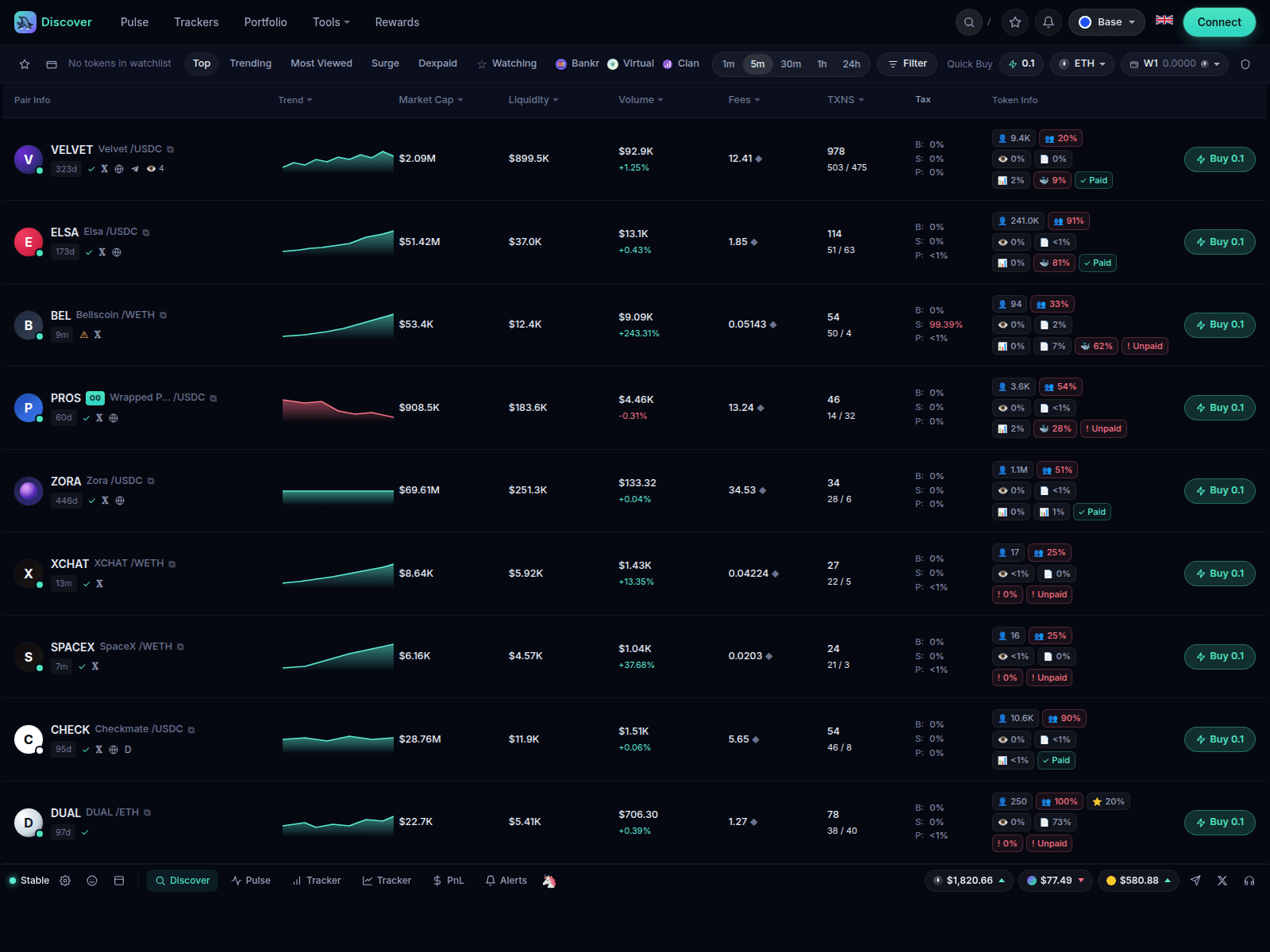Sort by Volume column
This screenshot has height=952, width=1270.
pyautogui.click(x=641, y=100)
